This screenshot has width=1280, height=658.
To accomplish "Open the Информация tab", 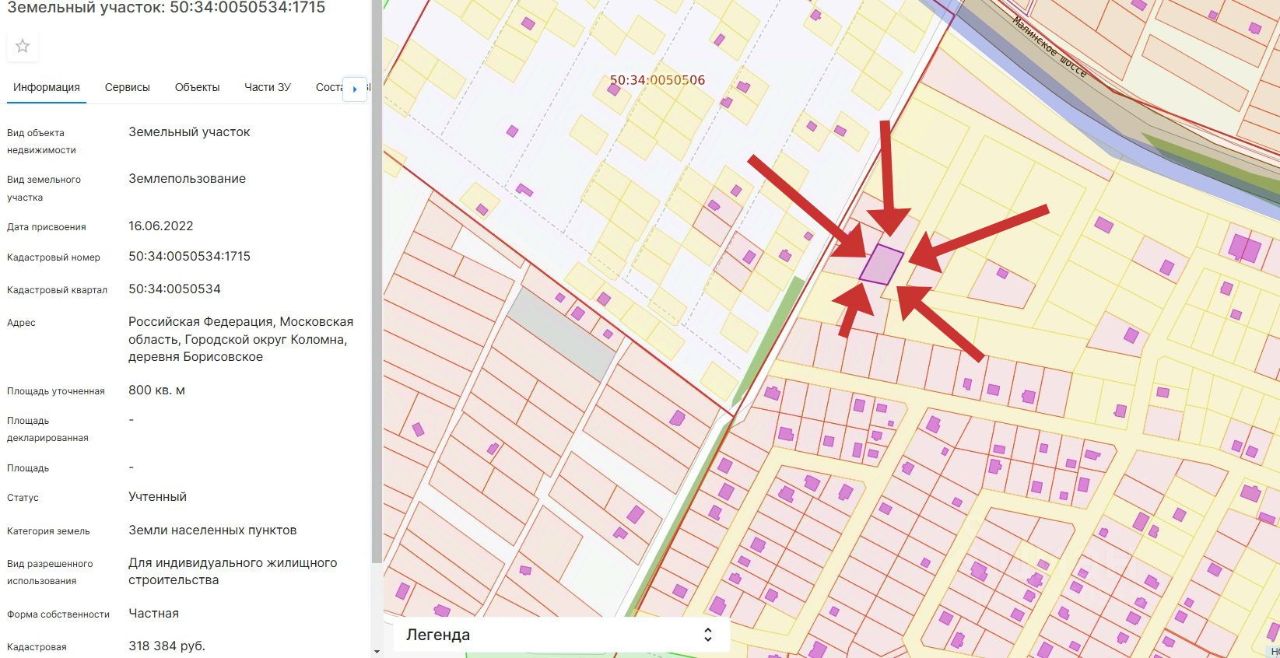I will 46,87.
